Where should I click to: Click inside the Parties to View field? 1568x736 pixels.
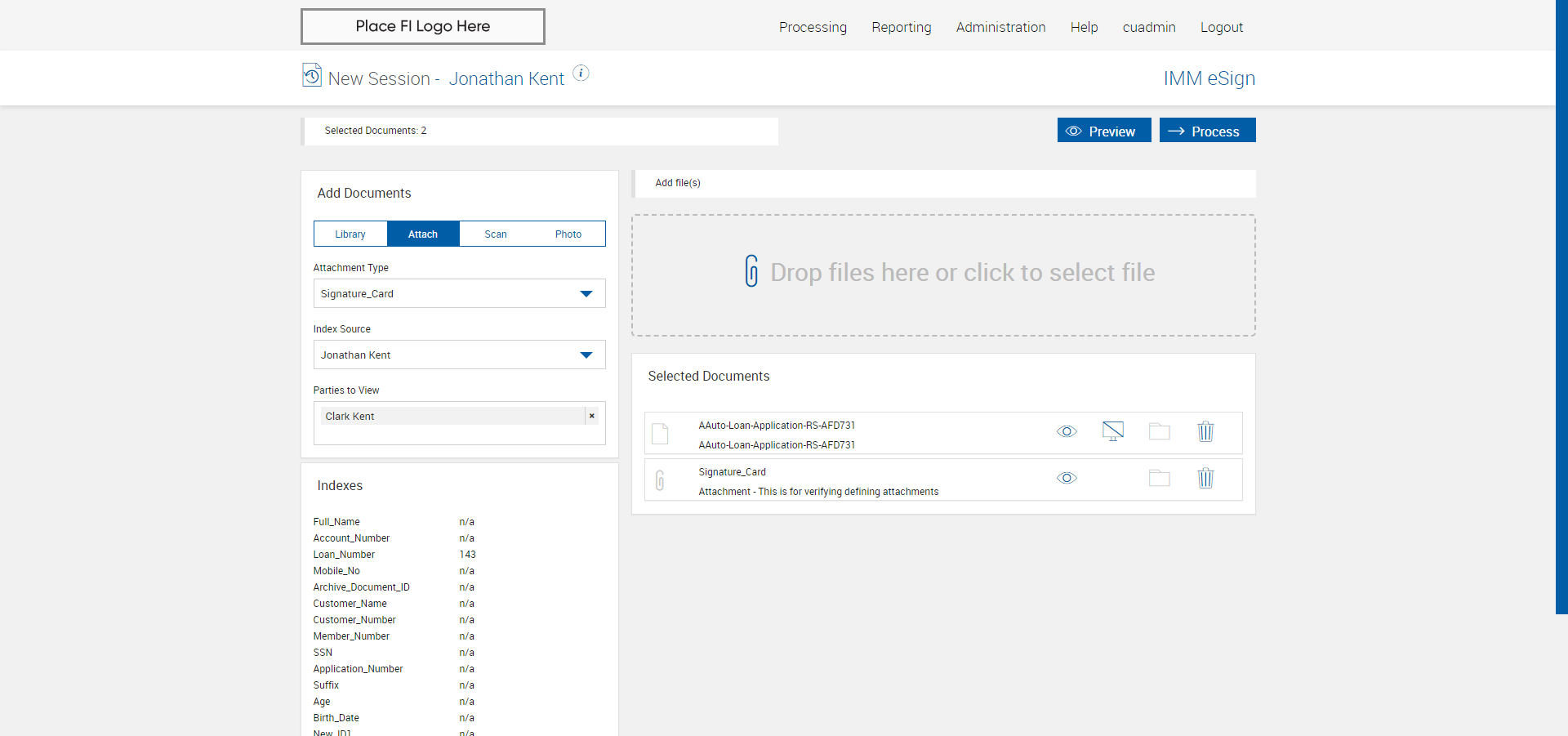(457, 435)
